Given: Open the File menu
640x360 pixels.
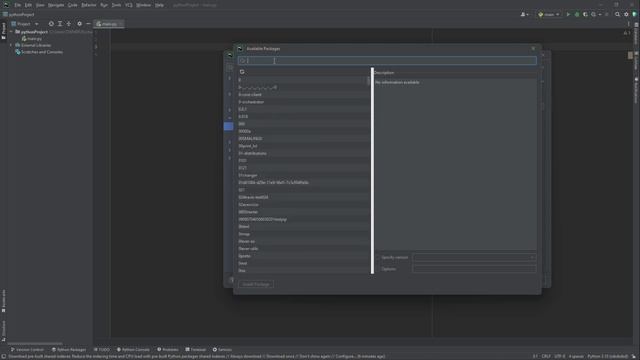Looking at the screenshot, I should pos(18,5).
